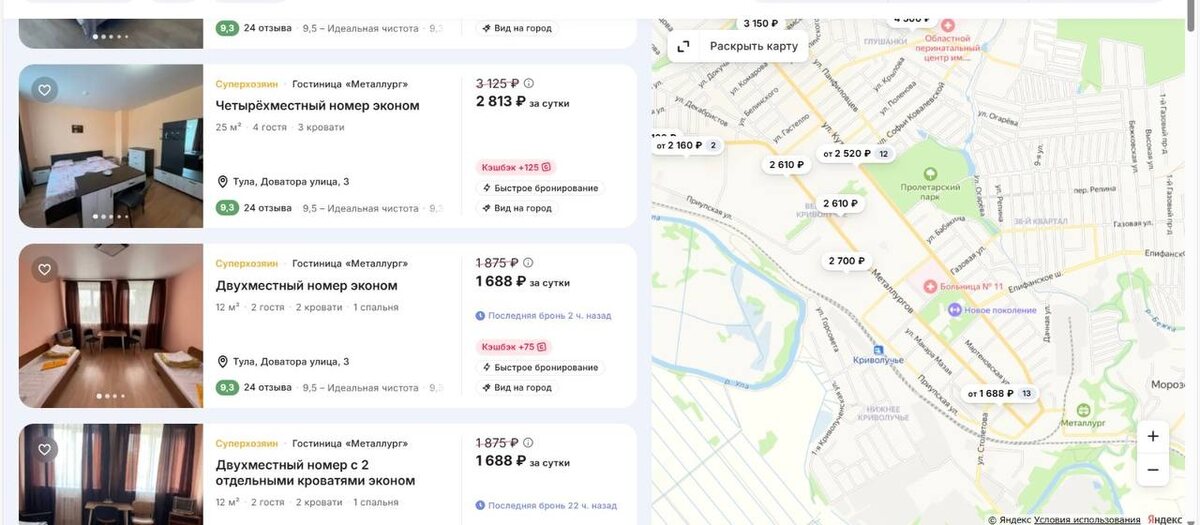Click Последняя бронь 22 ч. назад clock label
Image resolution: width=1200 pixels, height=525 pixels.
click(x=546, y=506)
